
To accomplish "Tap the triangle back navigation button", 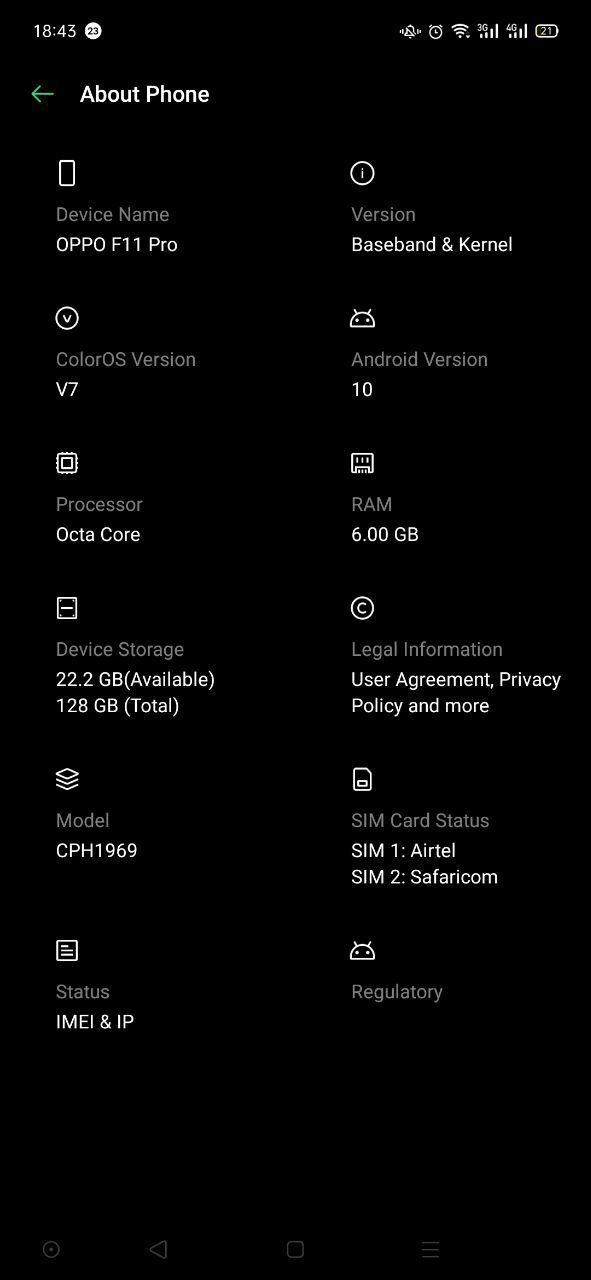I will point(157,1249).
